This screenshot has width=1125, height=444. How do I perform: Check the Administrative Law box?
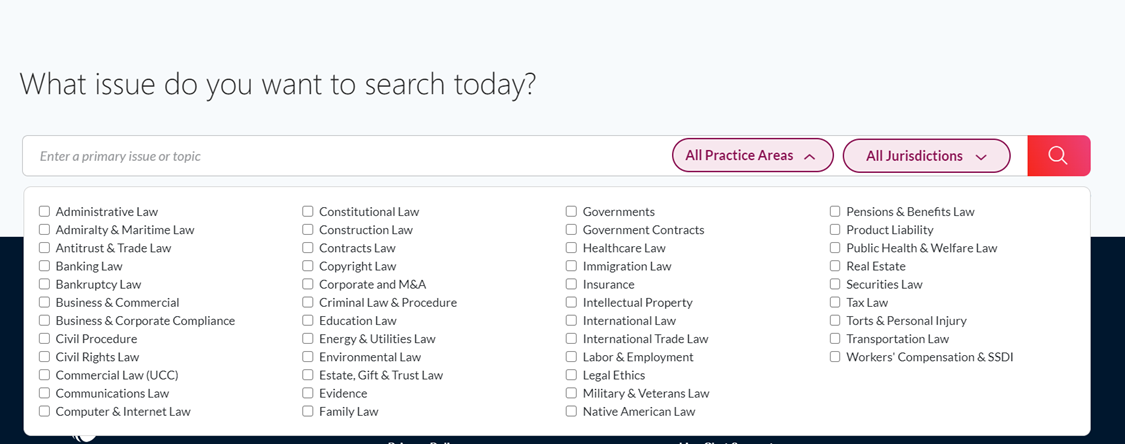(44, 212)
